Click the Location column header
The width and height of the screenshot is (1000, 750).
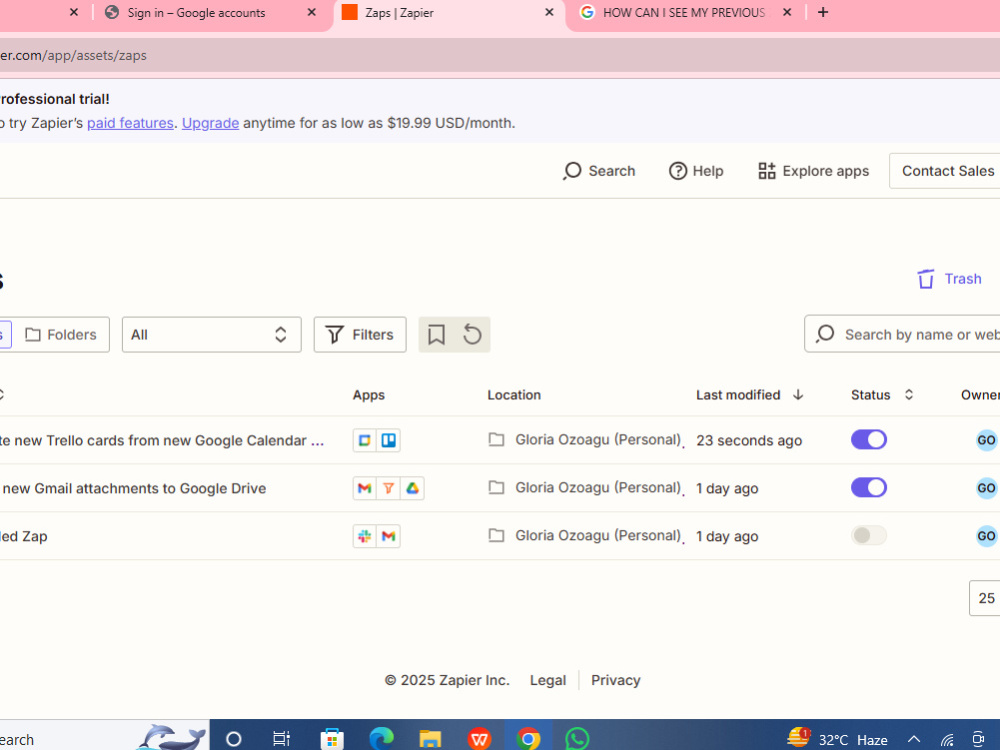(514, 395)
